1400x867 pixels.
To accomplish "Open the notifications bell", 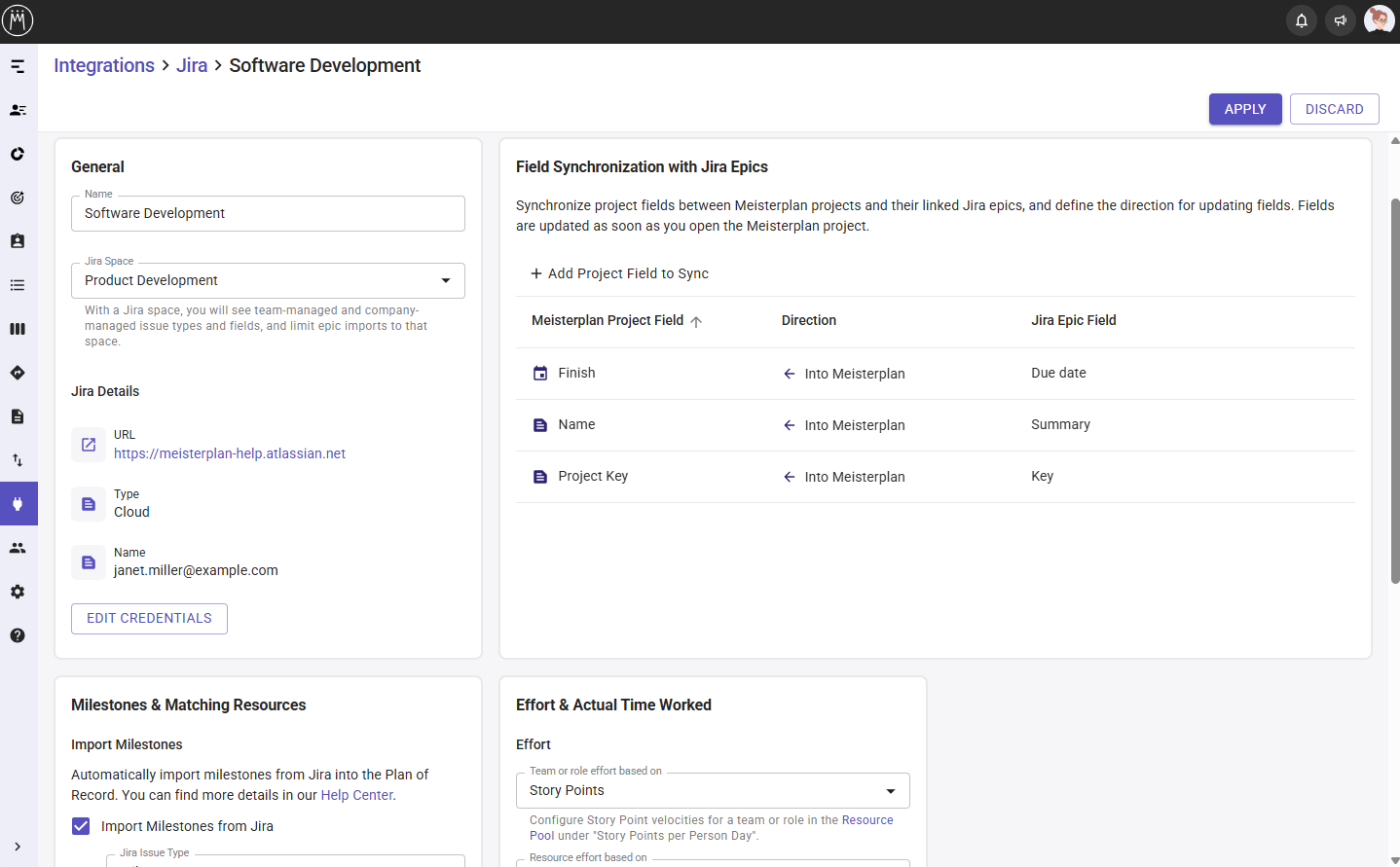I will click(x=1301, y=20).
